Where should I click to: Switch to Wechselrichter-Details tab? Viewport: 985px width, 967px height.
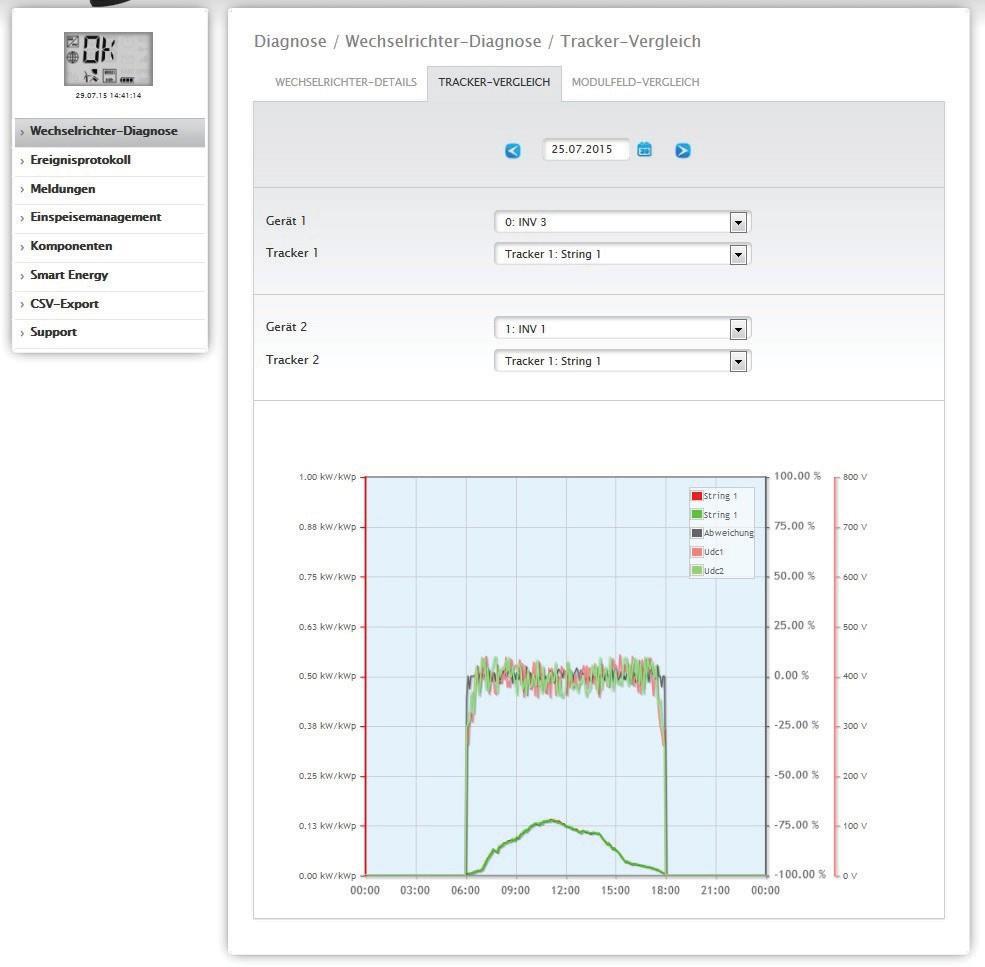346,82
